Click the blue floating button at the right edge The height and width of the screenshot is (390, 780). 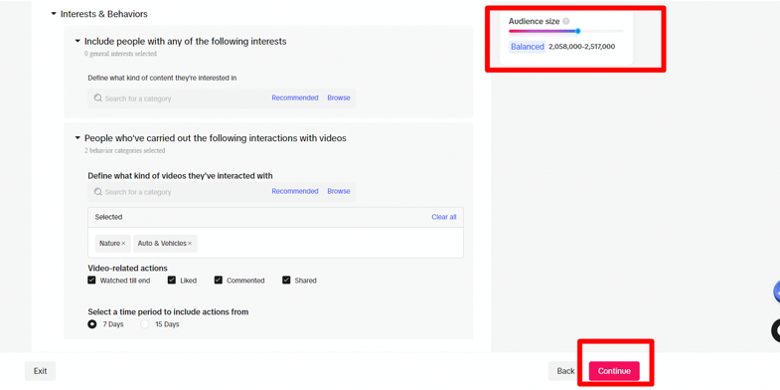tap(777, 292)
